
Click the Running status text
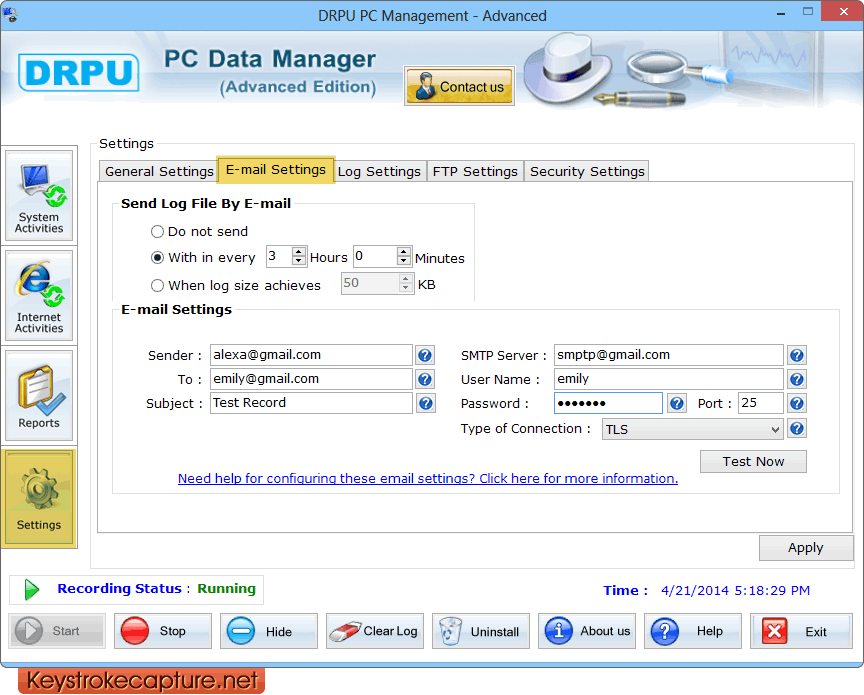pos(226,589)
